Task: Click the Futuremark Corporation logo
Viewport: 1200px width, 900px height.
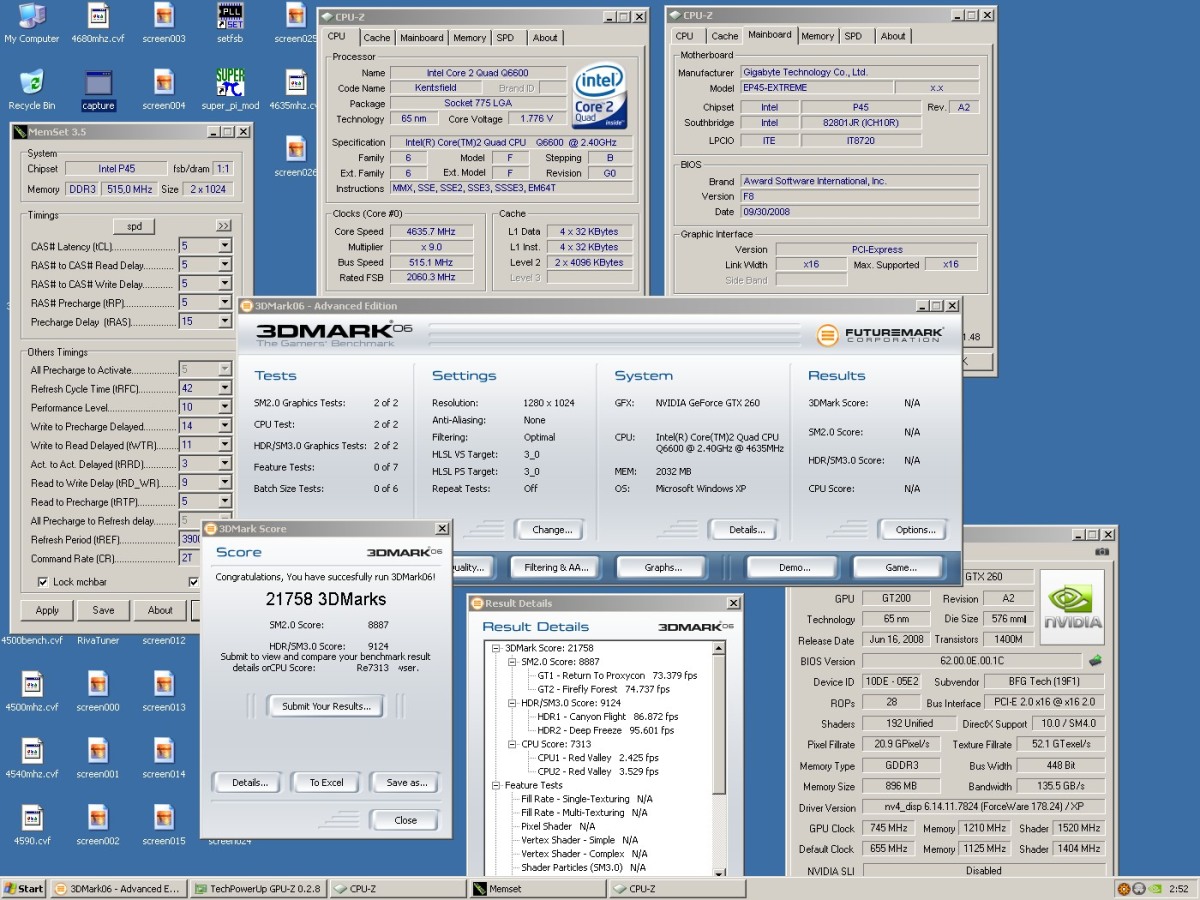Action: (880, 335)
